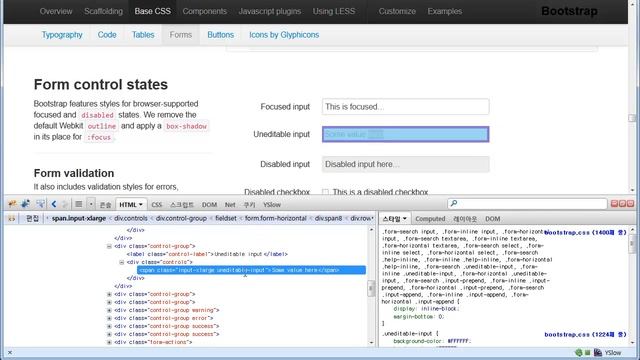Open the Scaffolding nav link
640x360 pixels.
103,11
